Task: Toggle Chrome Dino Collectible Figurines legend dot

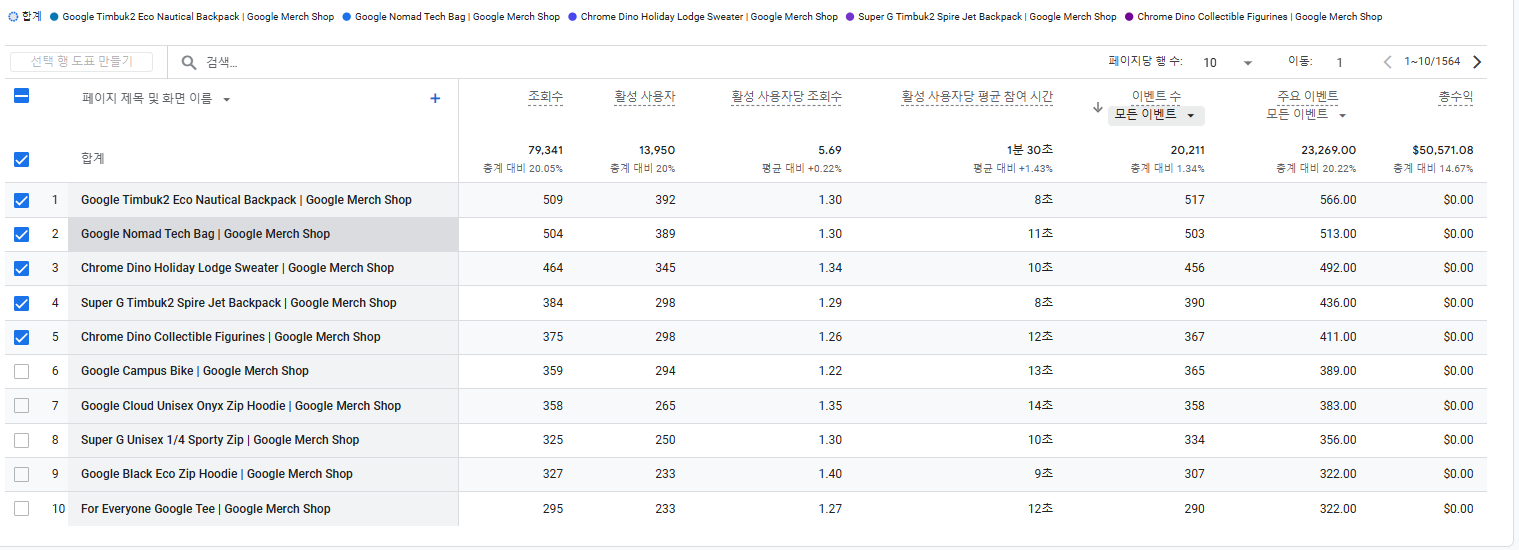Action: point(1129,17)
